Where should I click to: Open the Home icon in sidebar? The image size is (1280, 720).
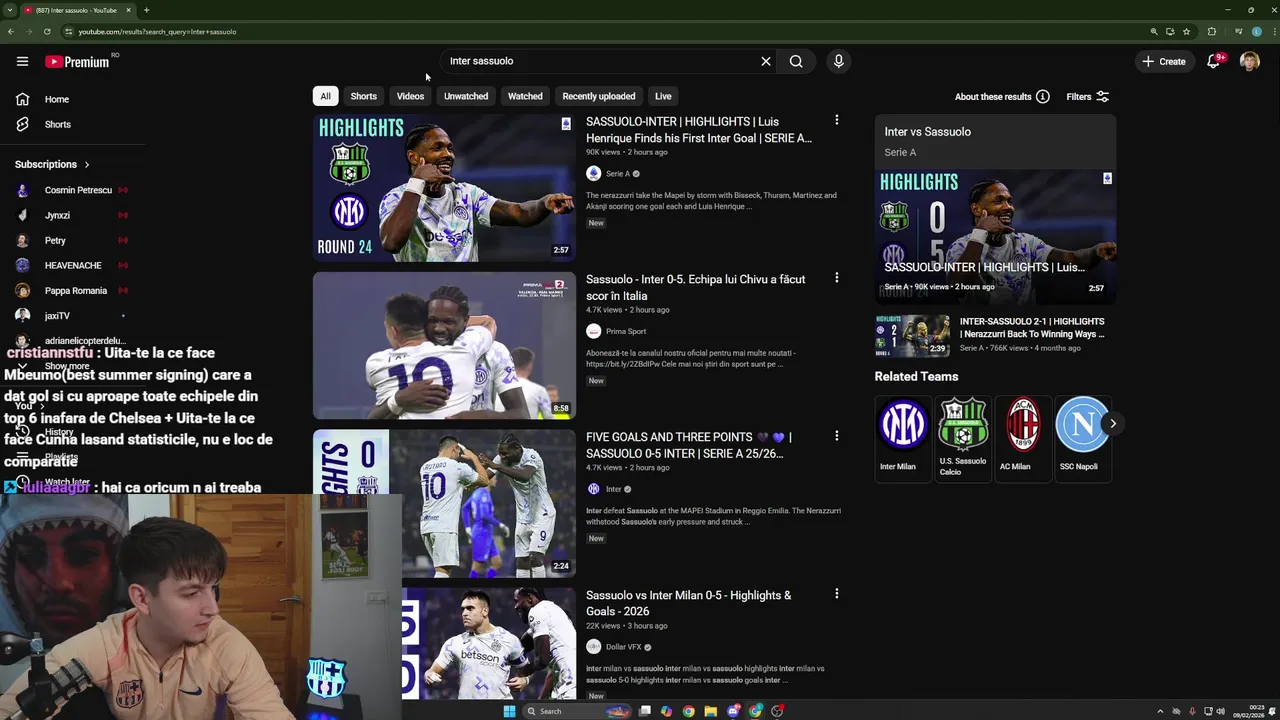[x=22, y=99]
